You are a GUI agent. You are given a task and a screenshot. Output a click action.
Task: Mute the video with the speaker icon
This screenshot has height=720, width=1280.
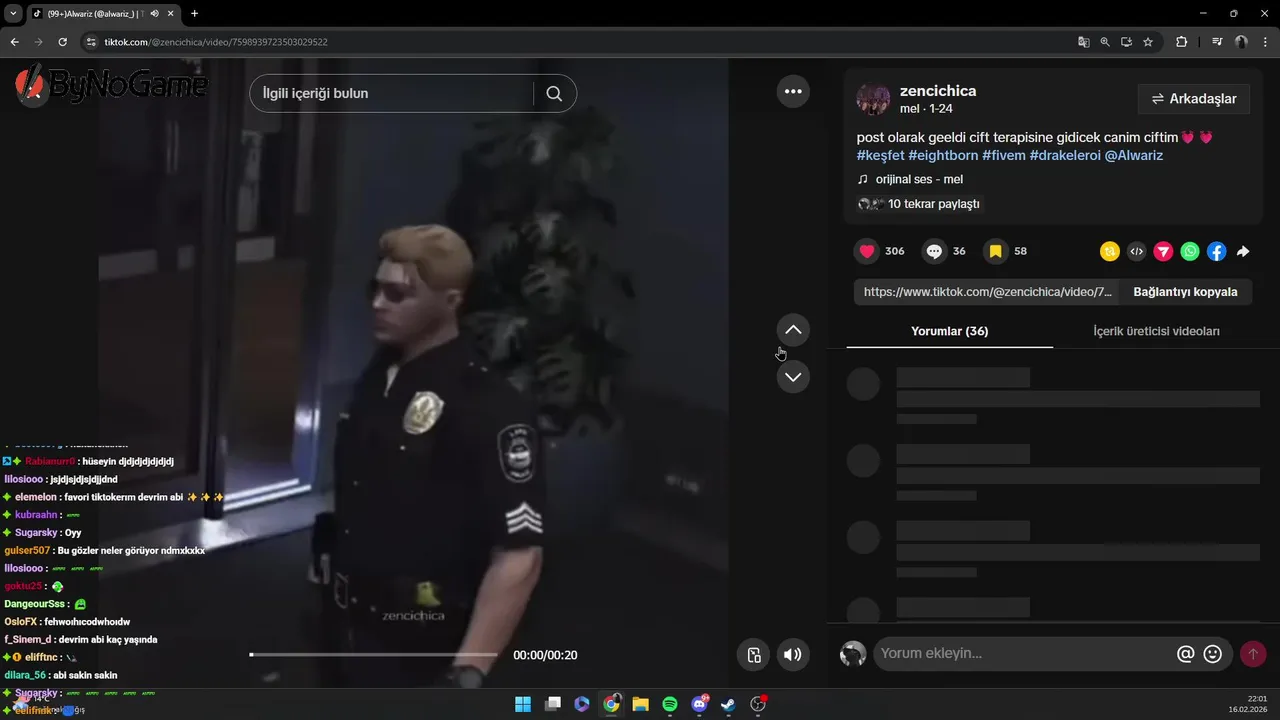(x=792, y=655)
